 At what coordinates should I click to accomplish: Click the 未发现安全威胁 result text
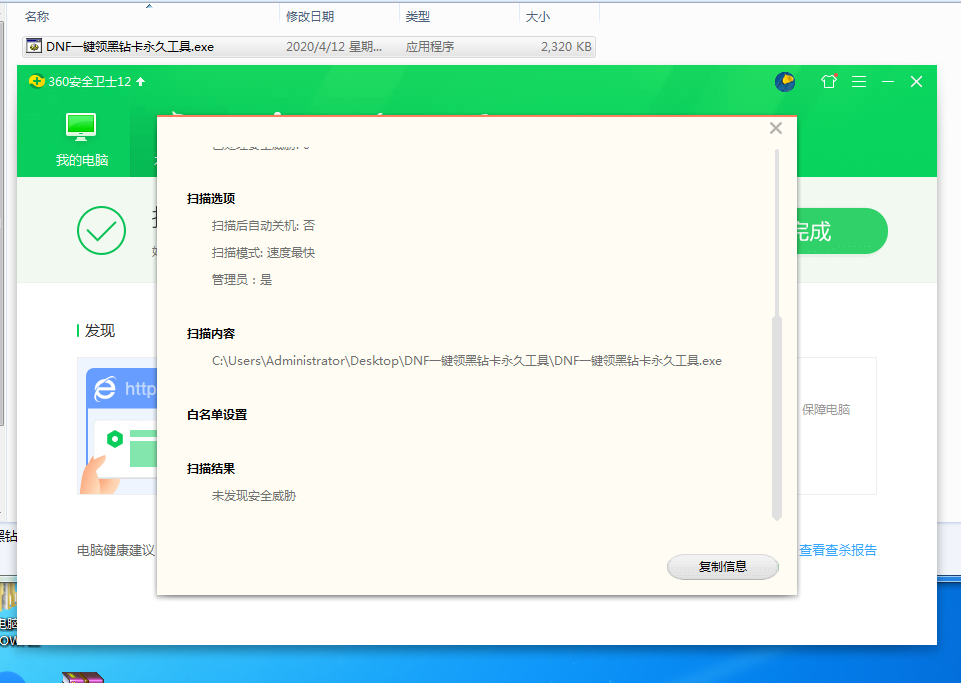coord(254,495)
